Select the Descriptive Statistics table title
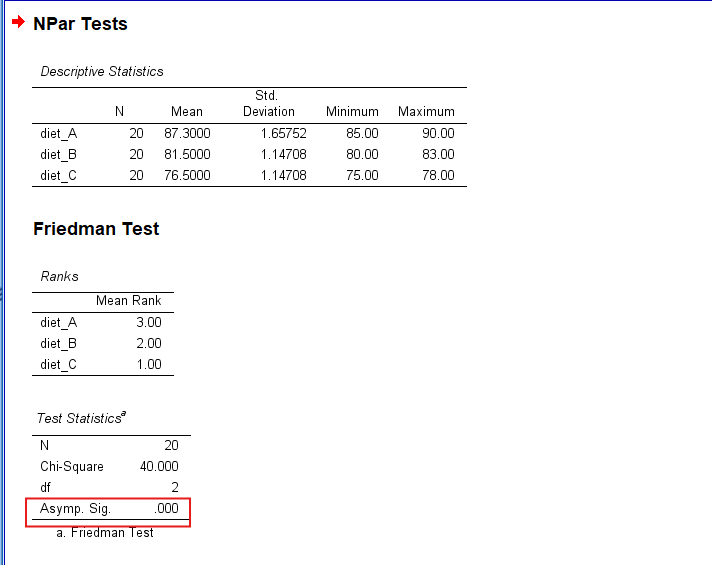This screenshot has width=712, height=565. (101, 72)
